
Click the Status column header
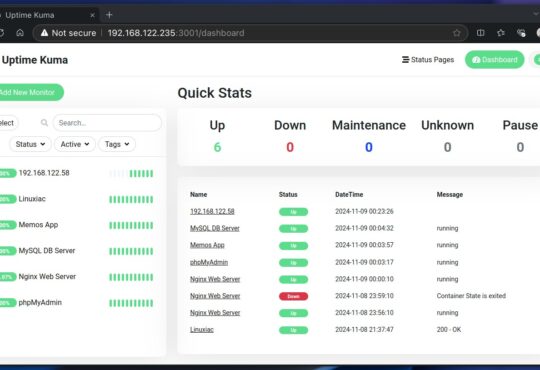pos(288,195)
